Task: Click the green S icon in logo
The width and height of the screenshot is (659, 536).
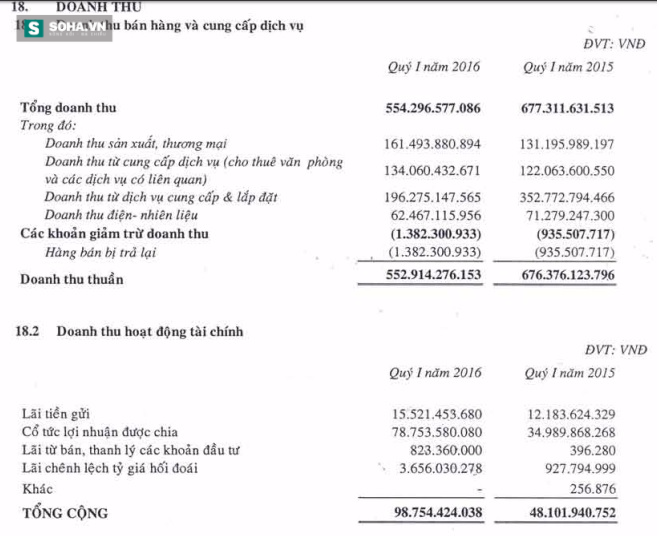Action: click(x=34, y=28)
